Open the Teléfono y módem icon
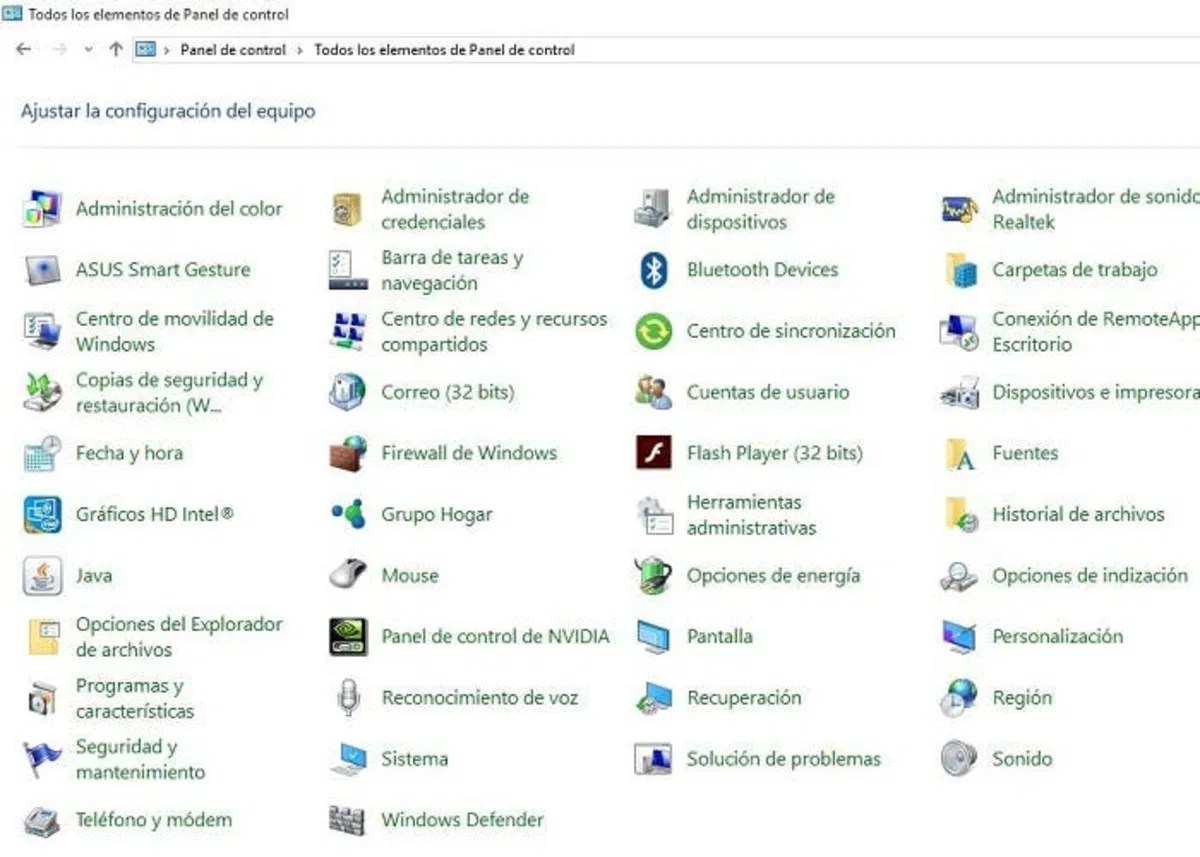The height and width of the screenshot is (857, 1200). 42,821
